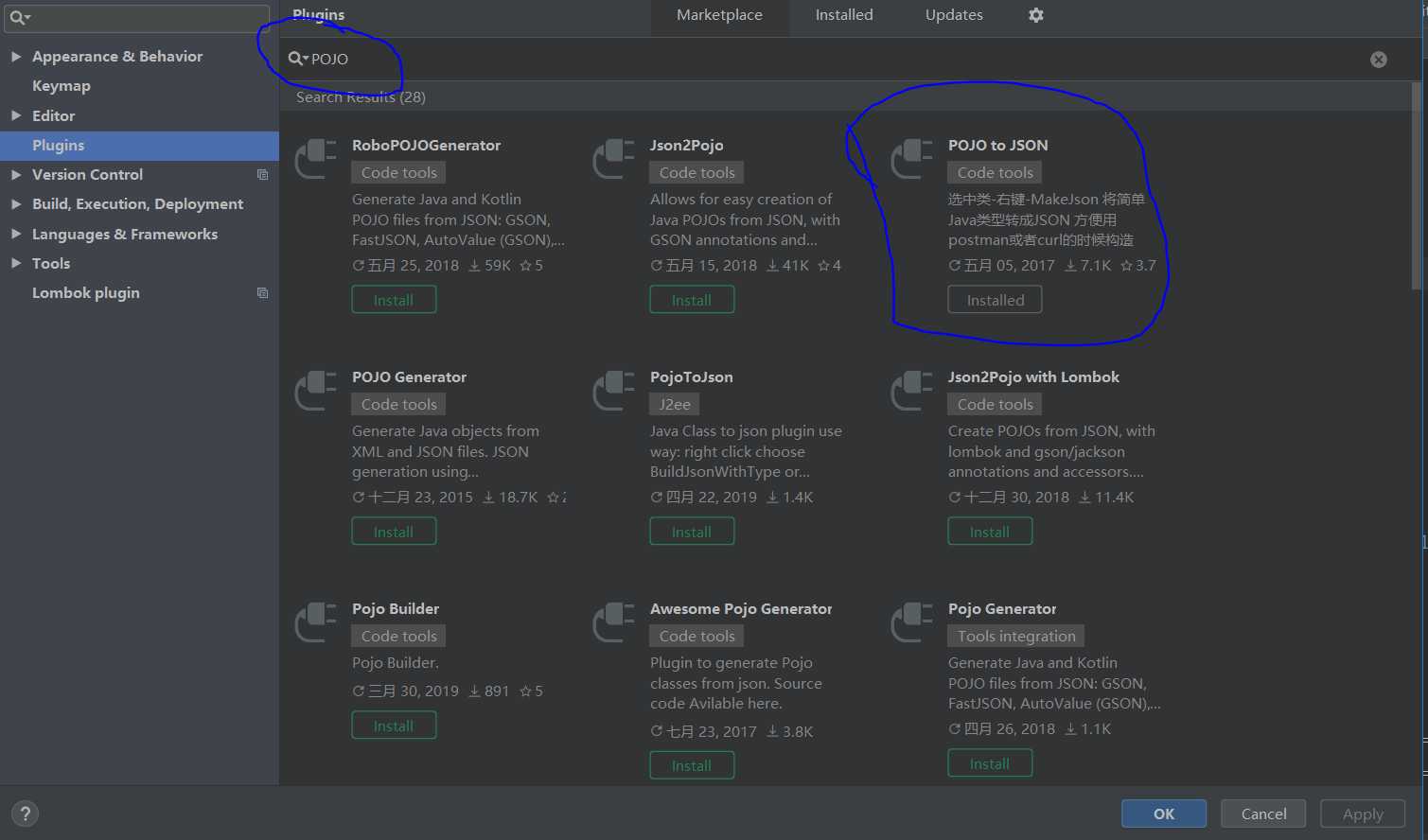Click the Search Results (28) header
This screenshot has width=1428, height=840.
pos(361,96)
